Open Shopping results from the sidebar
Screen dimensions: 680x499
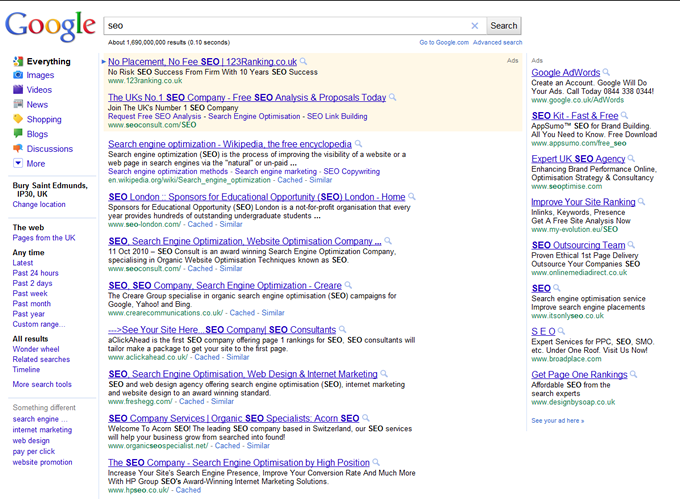(43, 119)
